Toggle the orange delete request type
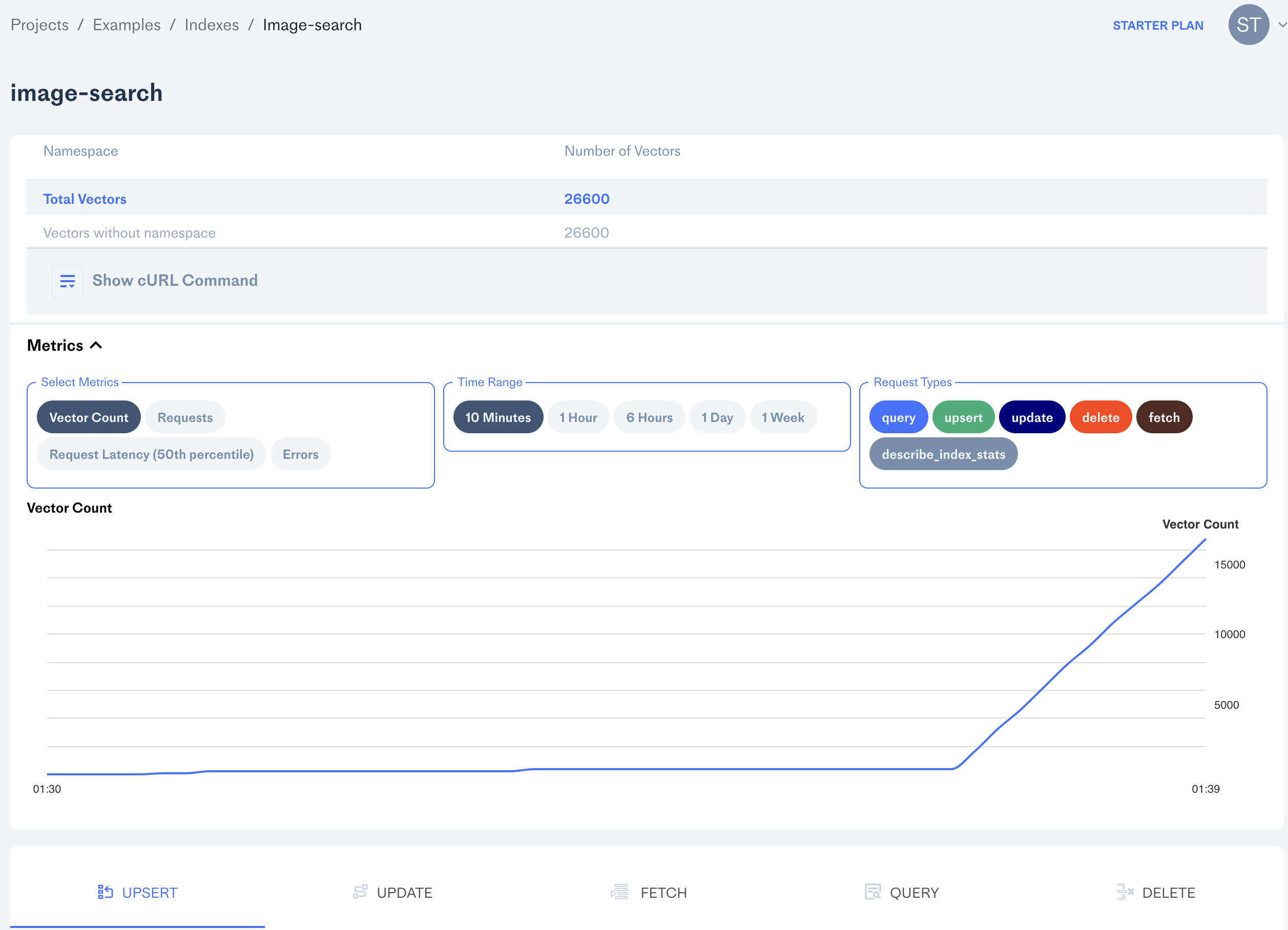This screenshot has height=930, width=1288. pyautogui.click(x=1100, y=417)
